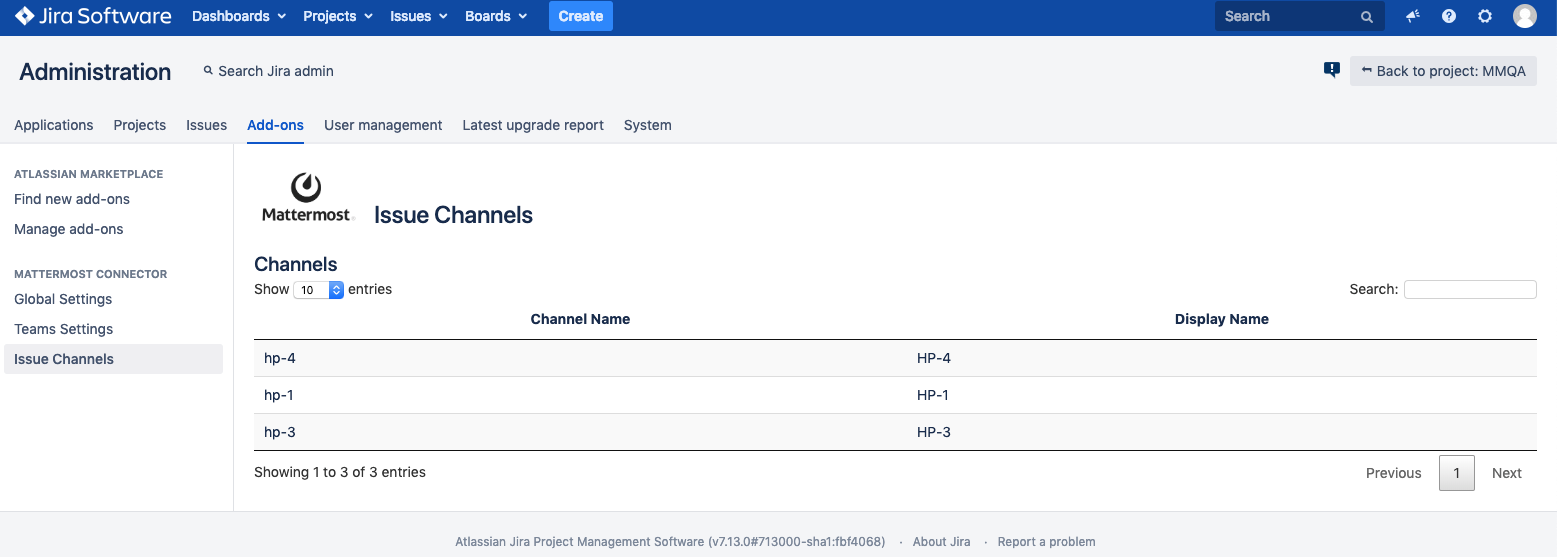Open Global Settings in the sidebar
The width and height of the screenshot is (1557, 557).
click(x=63, y=299)
